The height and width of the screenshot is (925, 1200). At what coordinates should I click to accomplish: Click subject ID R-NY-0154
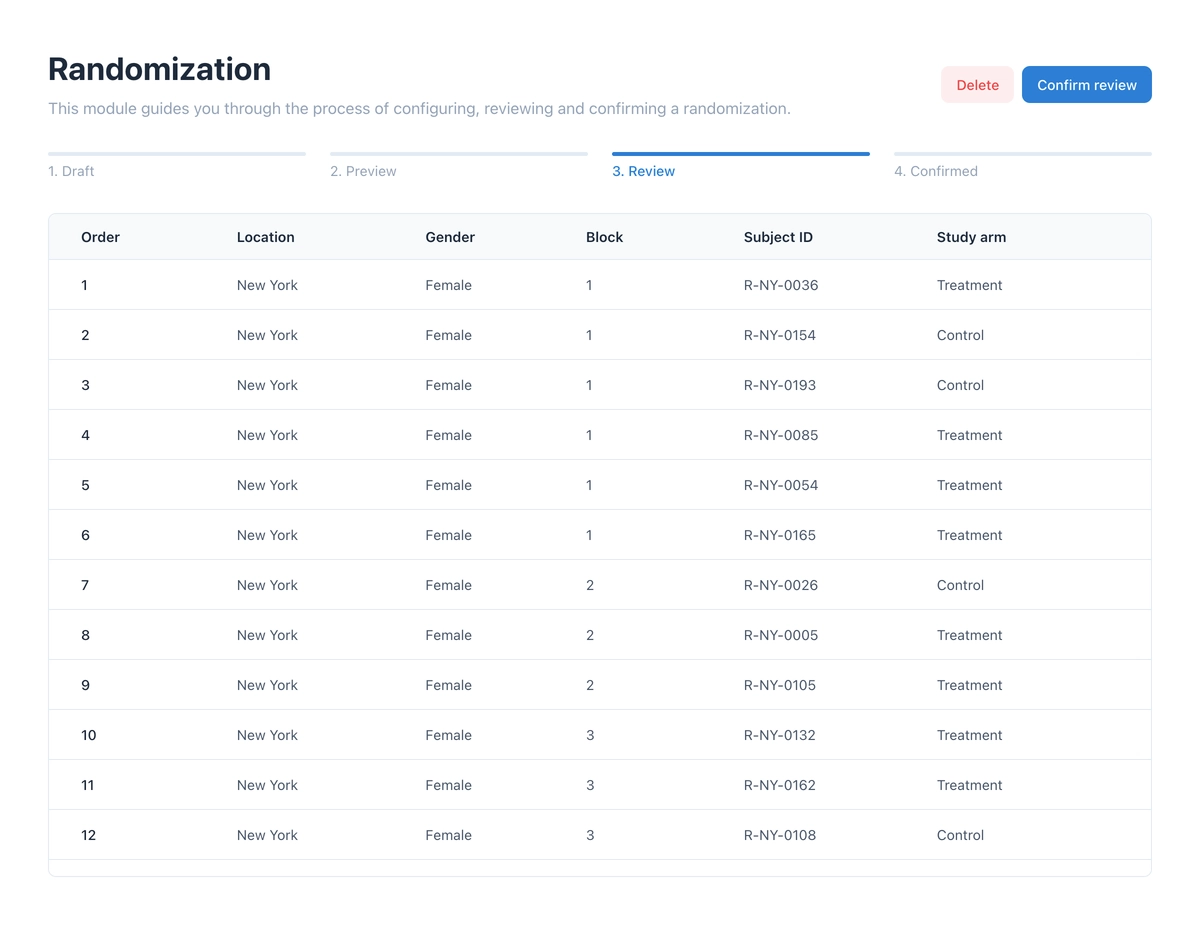pos(779,335)
